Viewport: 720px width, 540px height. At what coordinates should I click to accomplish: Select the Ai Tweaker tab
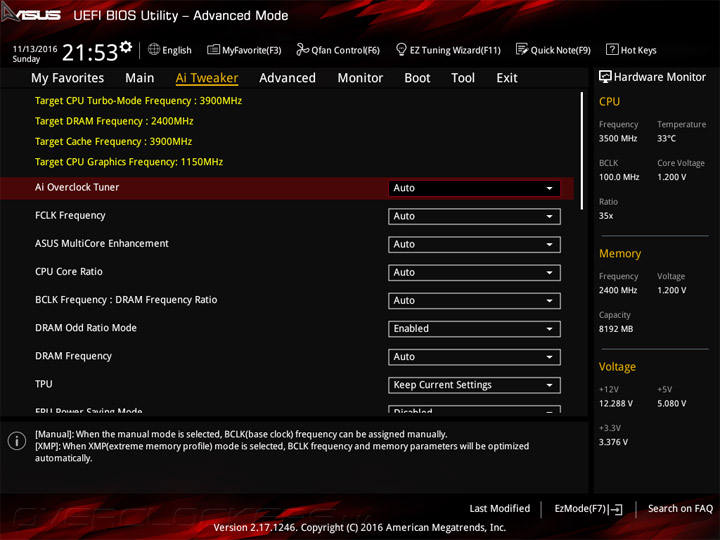[x=207, y=78]
